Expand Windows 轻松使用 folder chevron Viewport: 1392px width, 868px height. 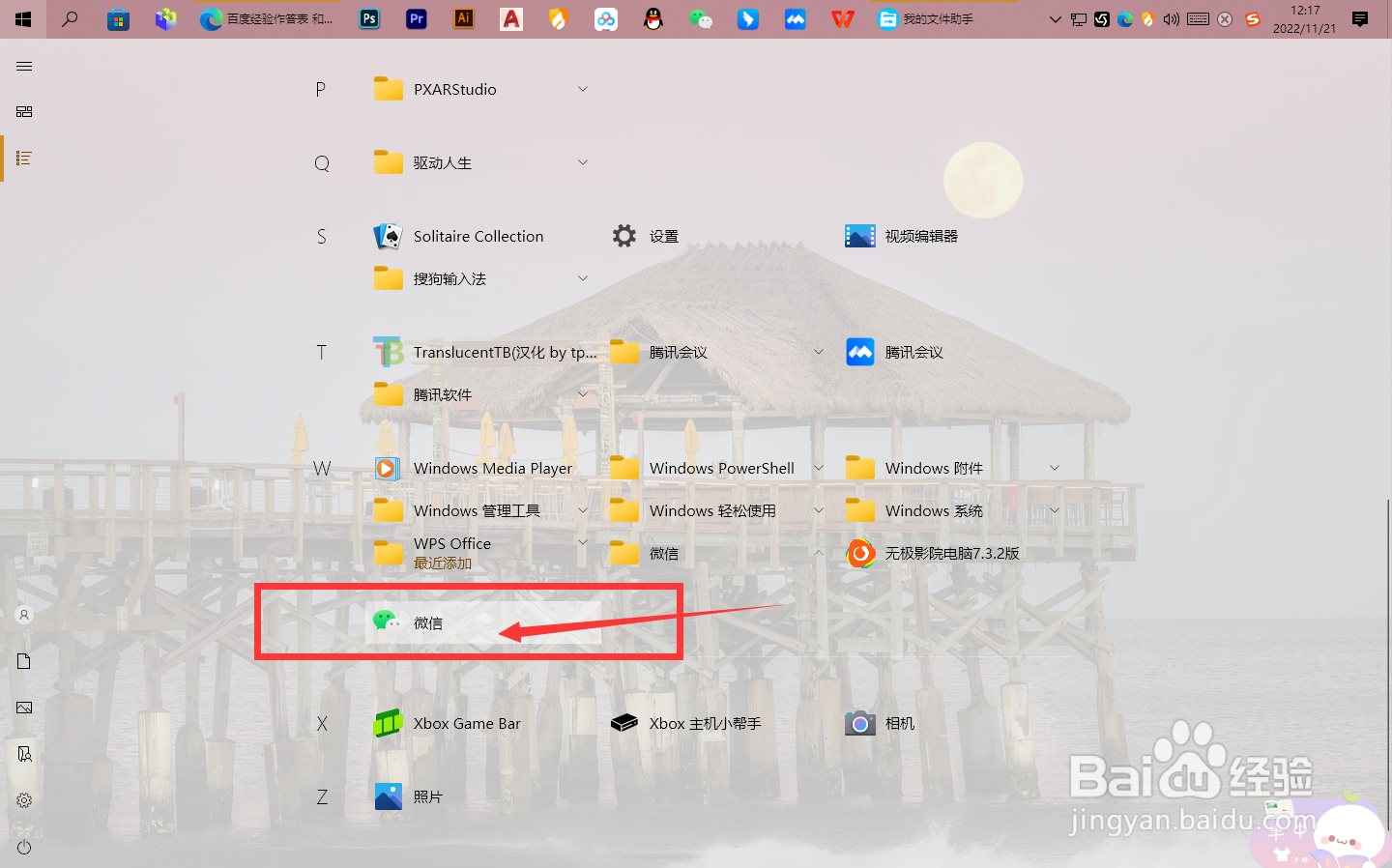coord(819,510)
